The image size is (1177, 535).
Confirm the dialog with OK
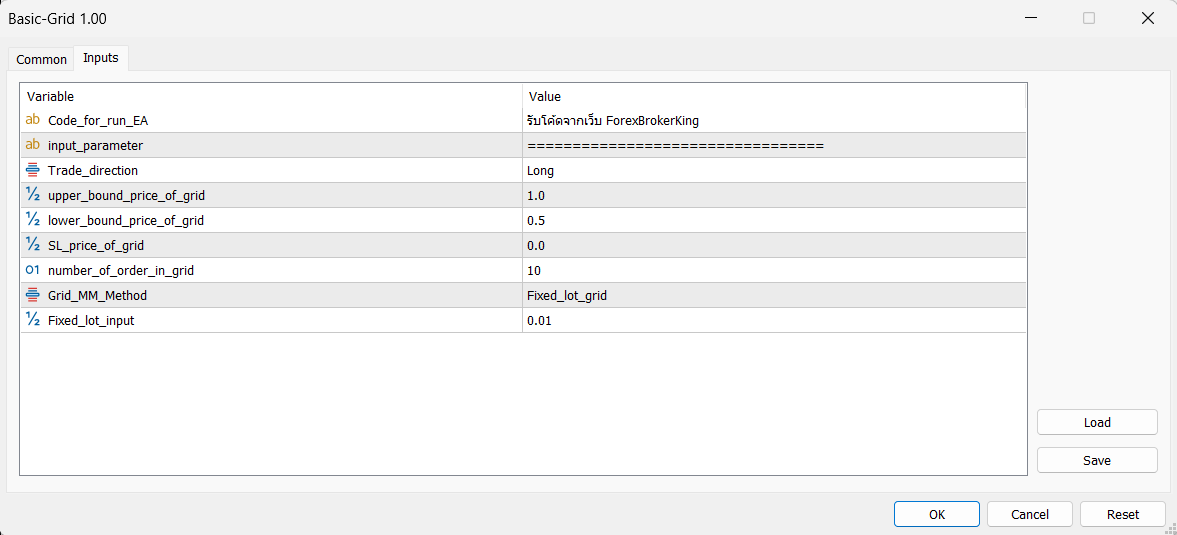pyautogui.click(x=937, y=515)
